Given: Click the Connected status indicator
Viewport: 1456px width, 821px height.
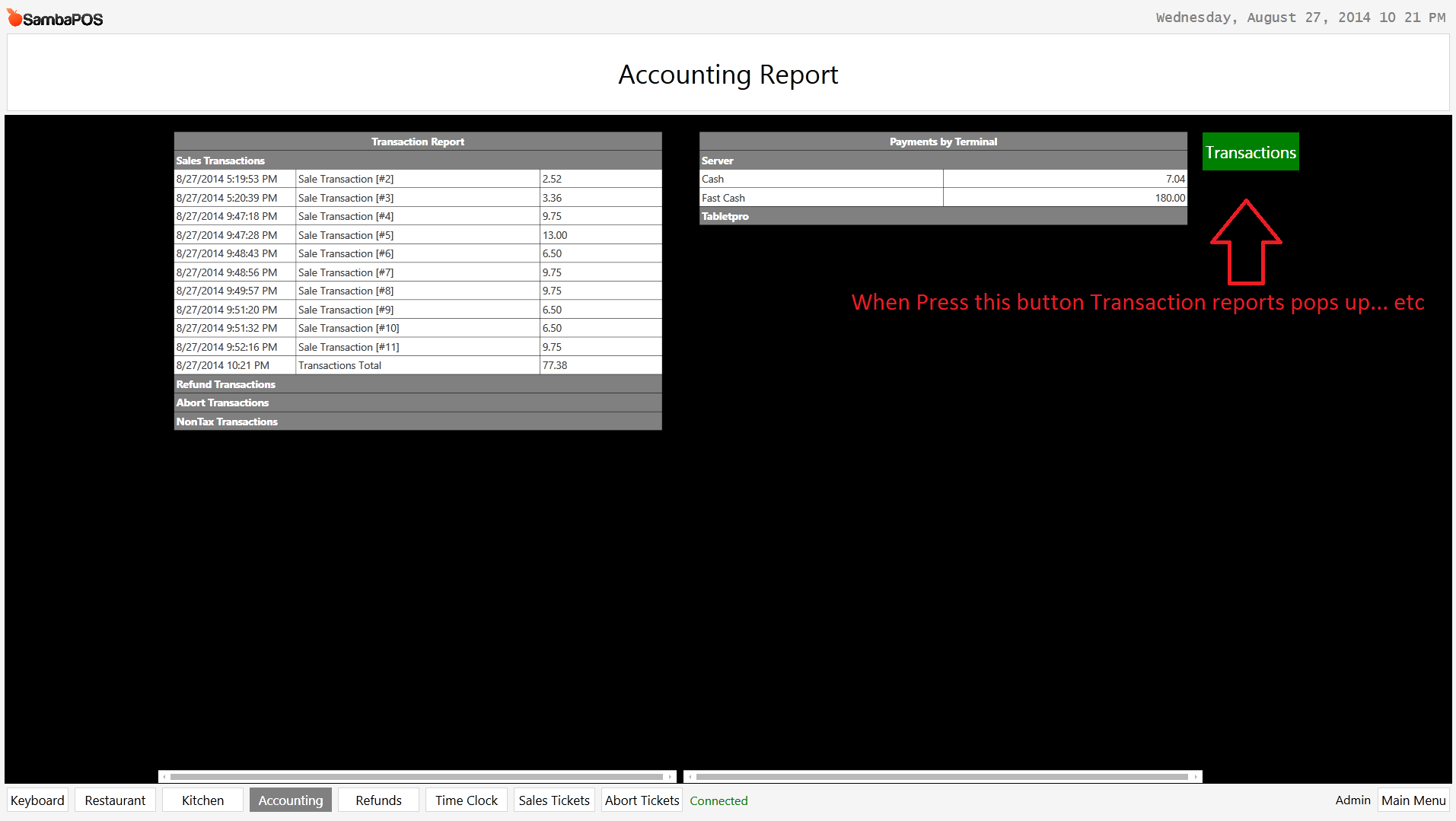Looking at the screenshot, I should tap(718, 800).
